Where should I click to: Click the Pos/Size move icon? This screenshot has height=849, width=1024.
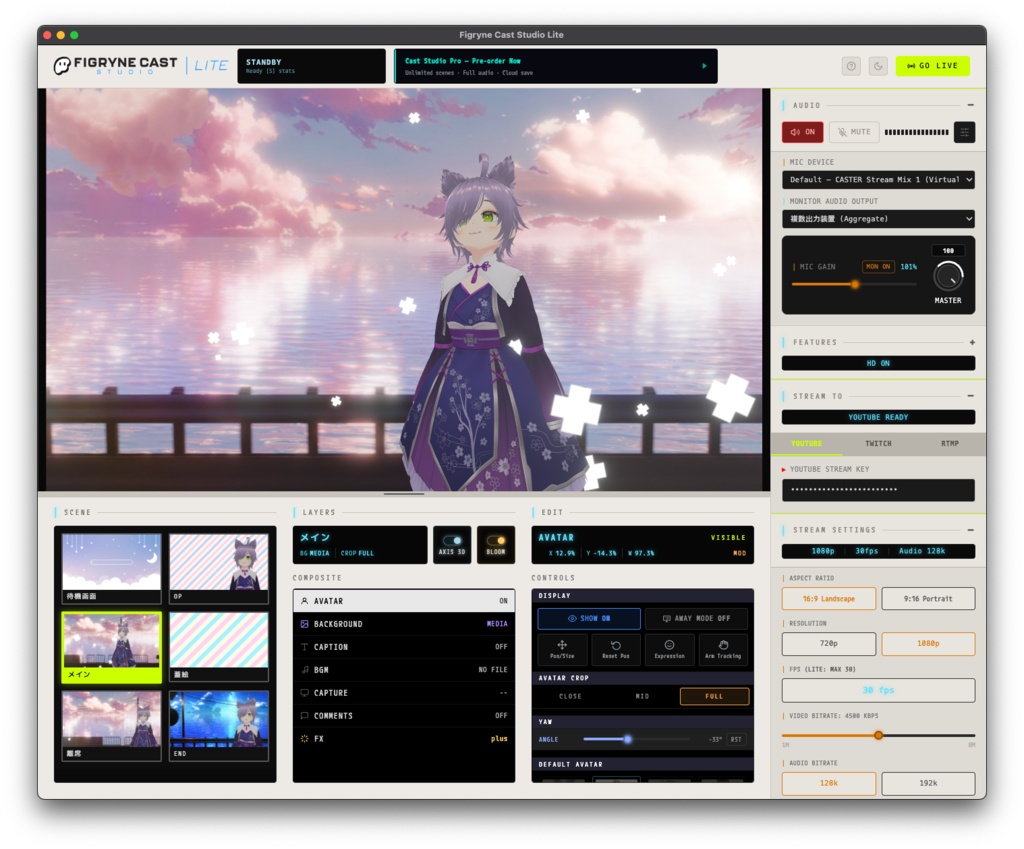click(562, 649)
